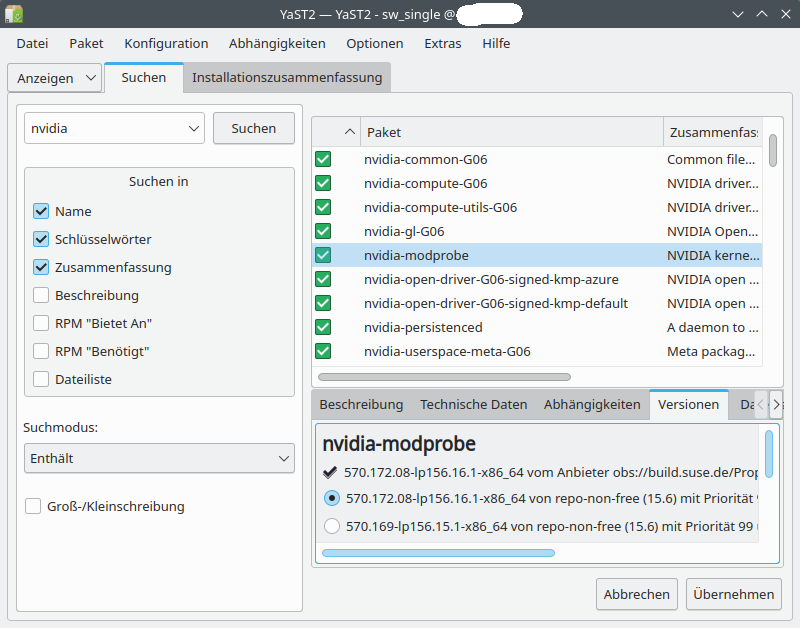Enable RPM "Bietet An" checkbox

point(41,323)
